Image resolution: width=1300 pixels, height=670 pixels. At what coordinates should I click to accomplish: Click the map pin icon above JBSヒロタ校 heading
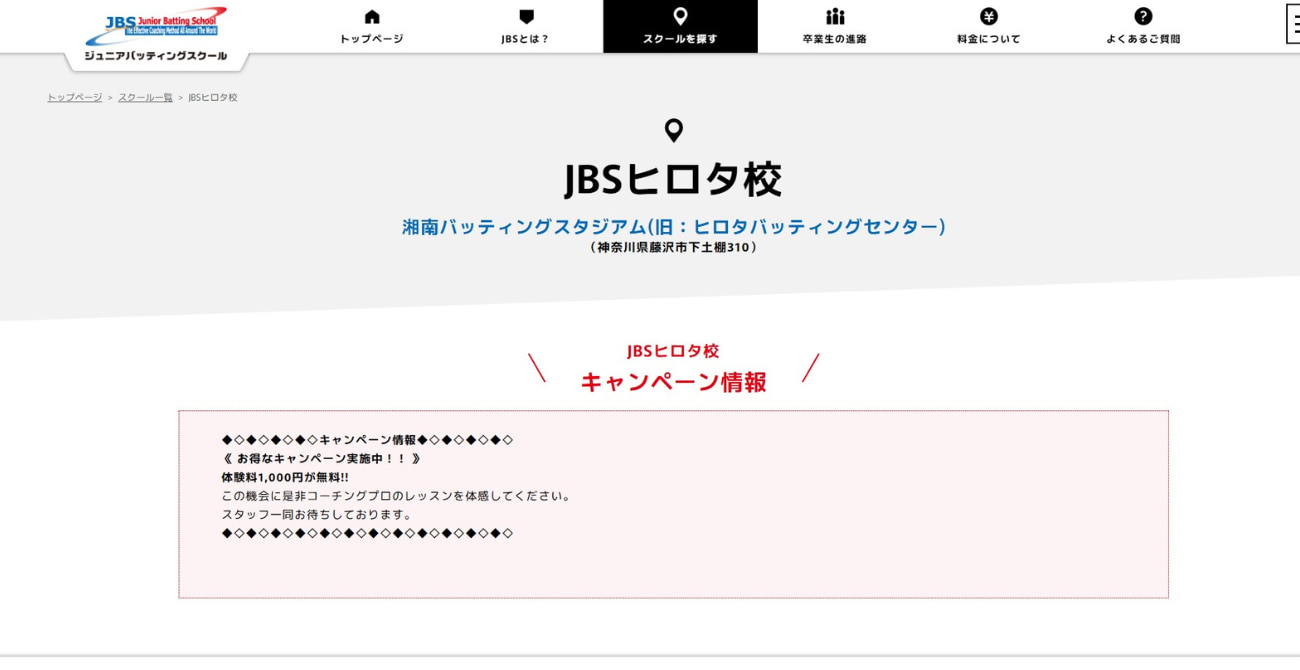point(673,130)
